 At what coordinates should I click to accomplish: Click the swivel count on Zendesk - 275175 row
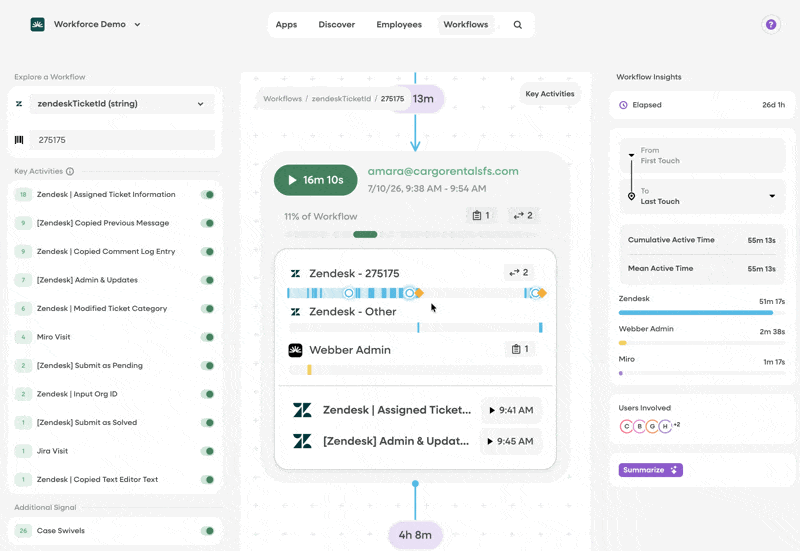tap(519, 272)
